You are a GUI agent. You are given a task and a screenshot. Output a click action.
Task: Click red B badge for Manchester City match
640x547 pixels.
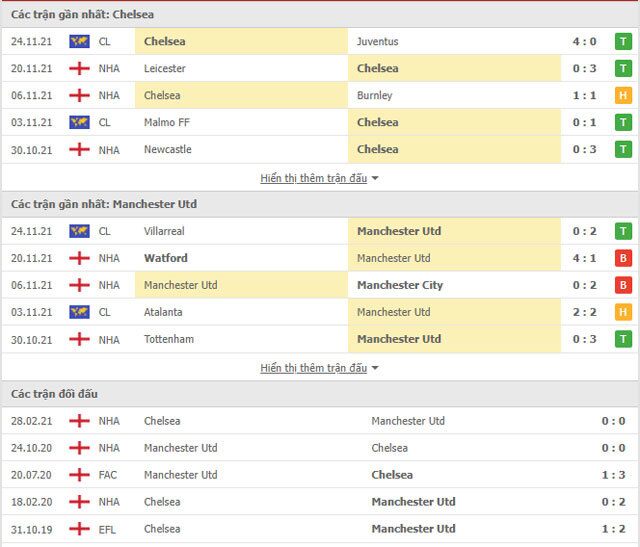click(x=623, y=285)
